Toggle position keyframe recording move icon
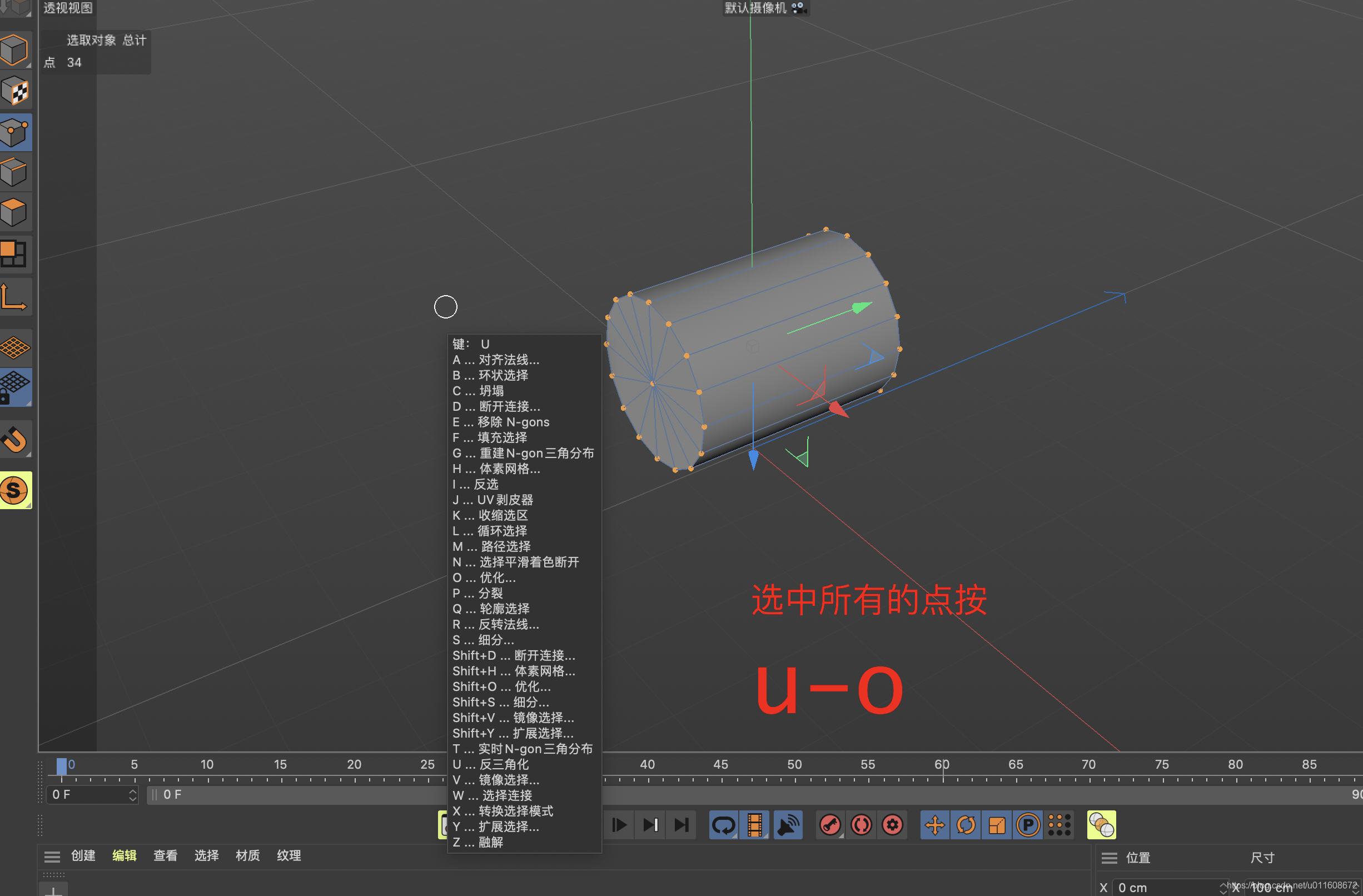This screenshot has width=1363, height=896. [x=934, y=825]
